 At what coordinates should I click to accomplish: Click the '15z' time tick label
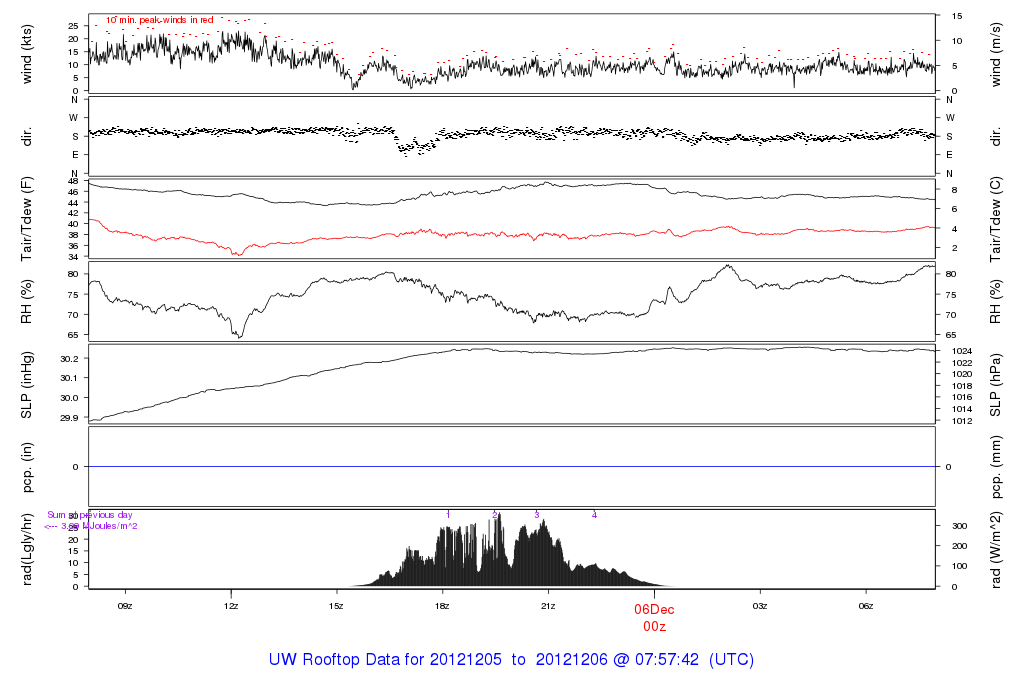(x=336, y=606)
